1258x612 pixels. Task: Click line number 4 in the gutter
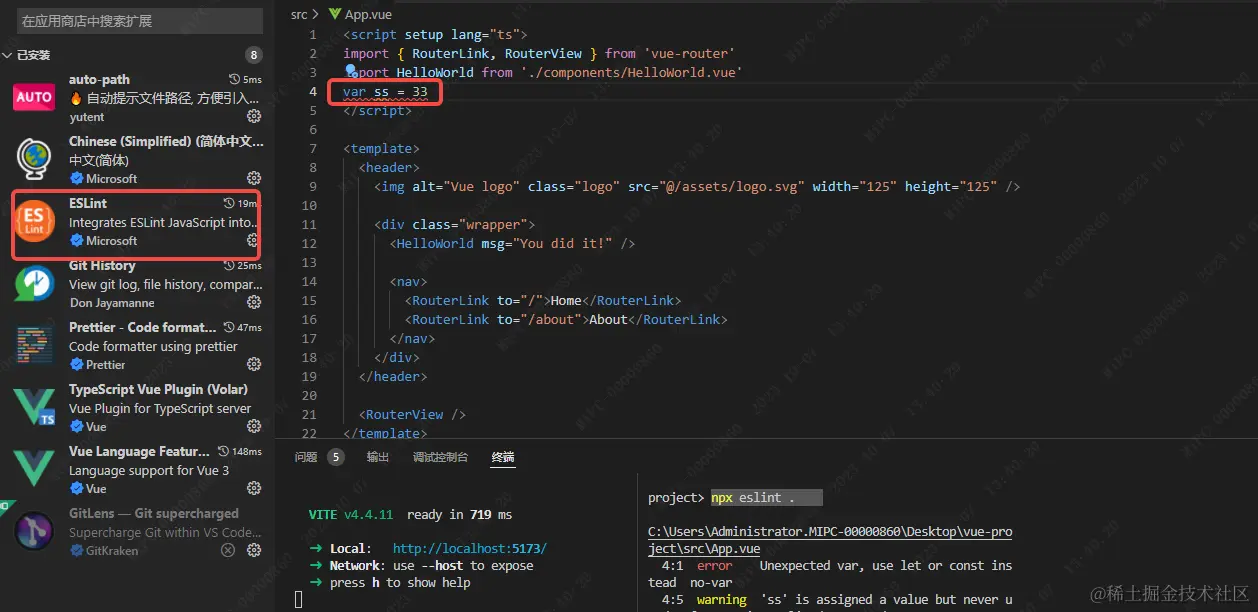[x=313, y=92]
